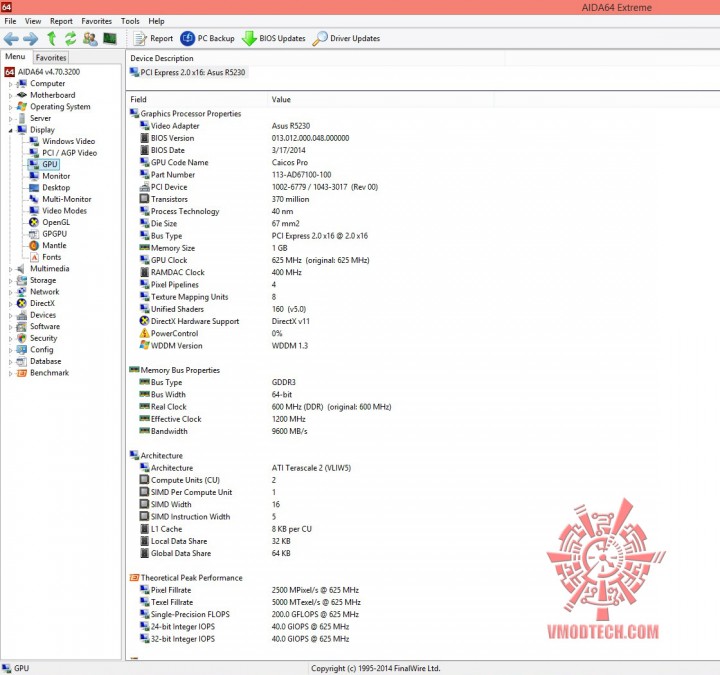Select the GPU Code Name row
The image size is (720, 675).
224,163
